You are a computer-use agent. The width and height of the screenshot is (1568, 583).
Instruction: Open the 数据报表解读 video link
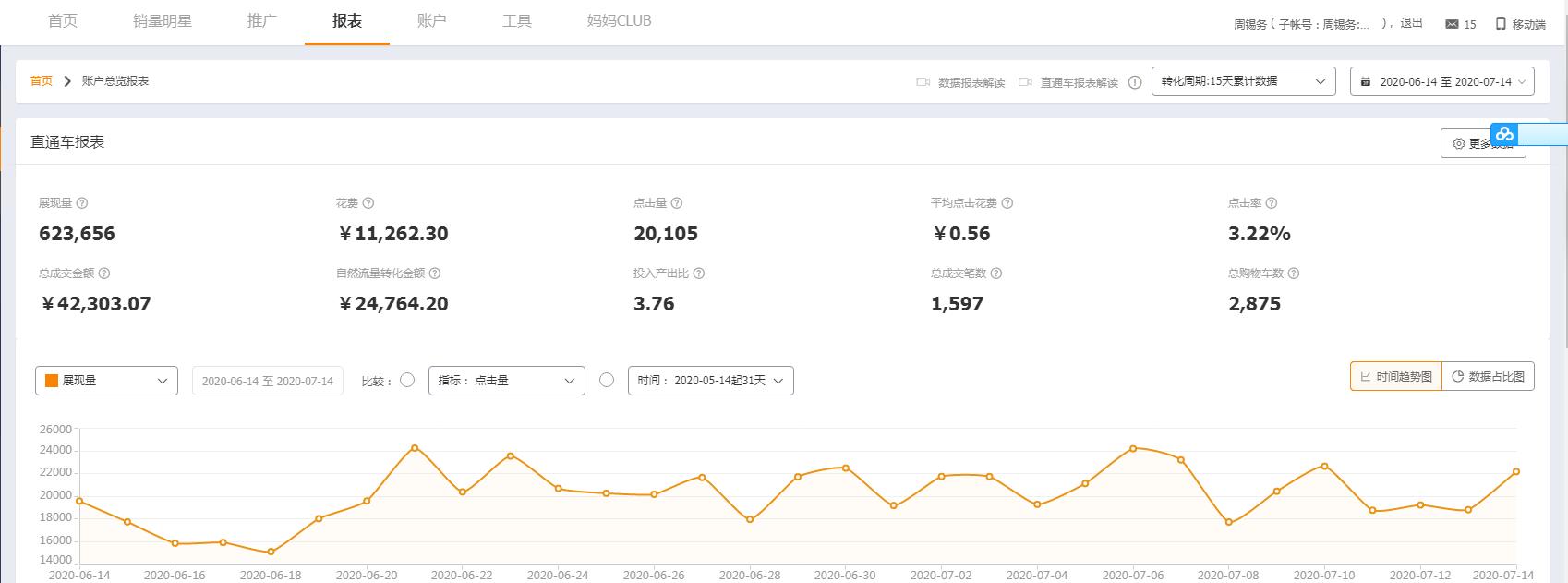[971, 82]
